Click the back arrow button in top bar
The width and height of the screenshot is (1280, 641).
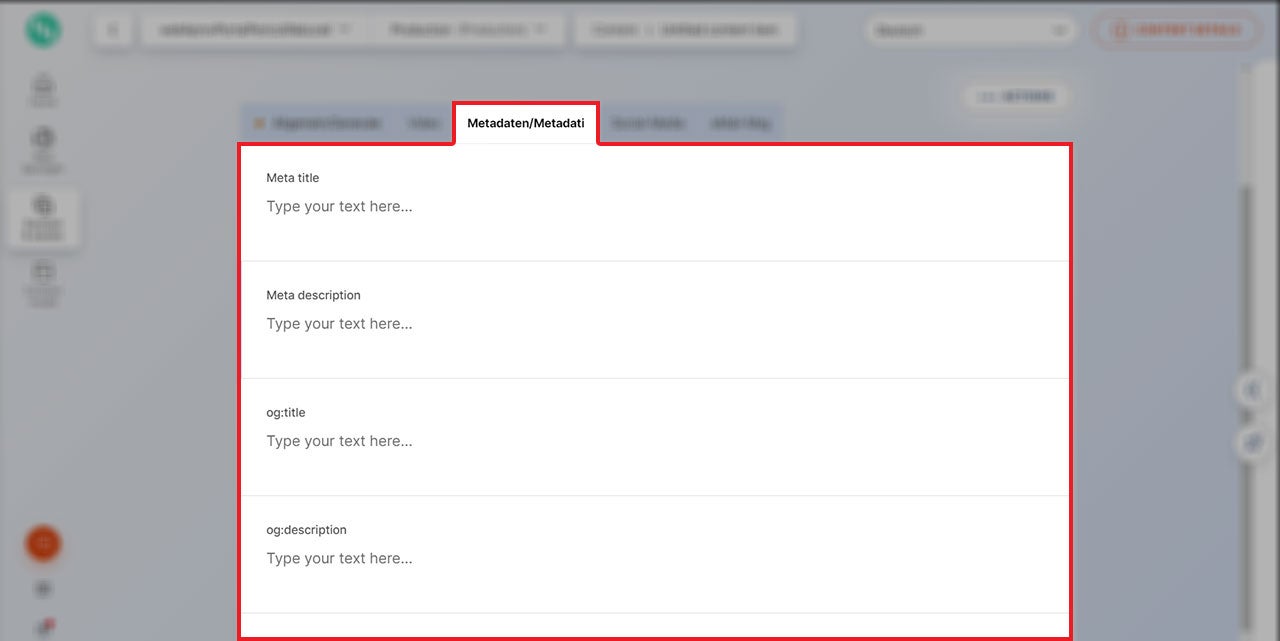[113, 30]
